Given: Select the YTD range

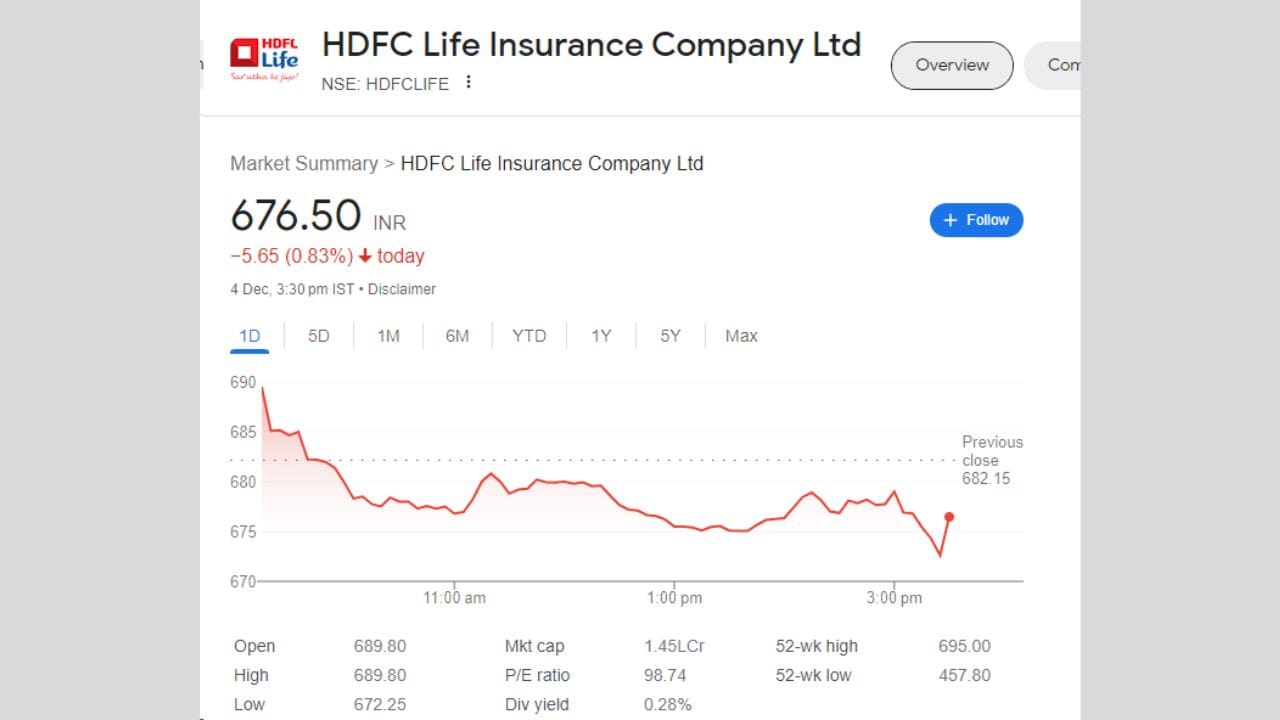Looking at the screenshot, I should (x=529, y=335).
